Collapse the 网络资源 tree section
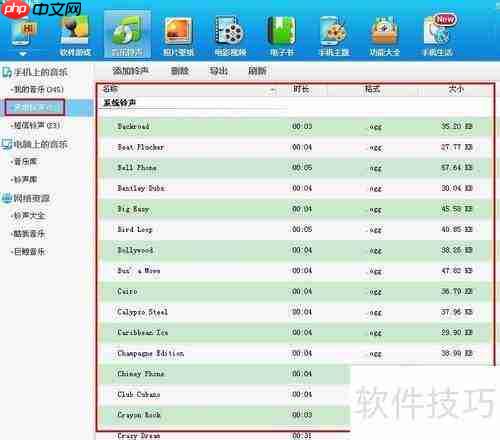This screenshot has width=500, height=440. tap(6, 198)
